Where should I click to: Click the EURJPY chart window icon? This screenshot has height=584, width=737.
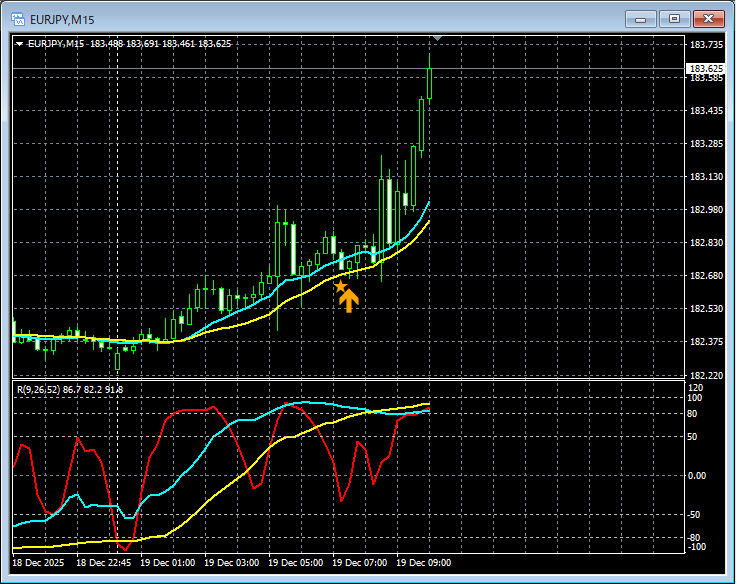17,18
